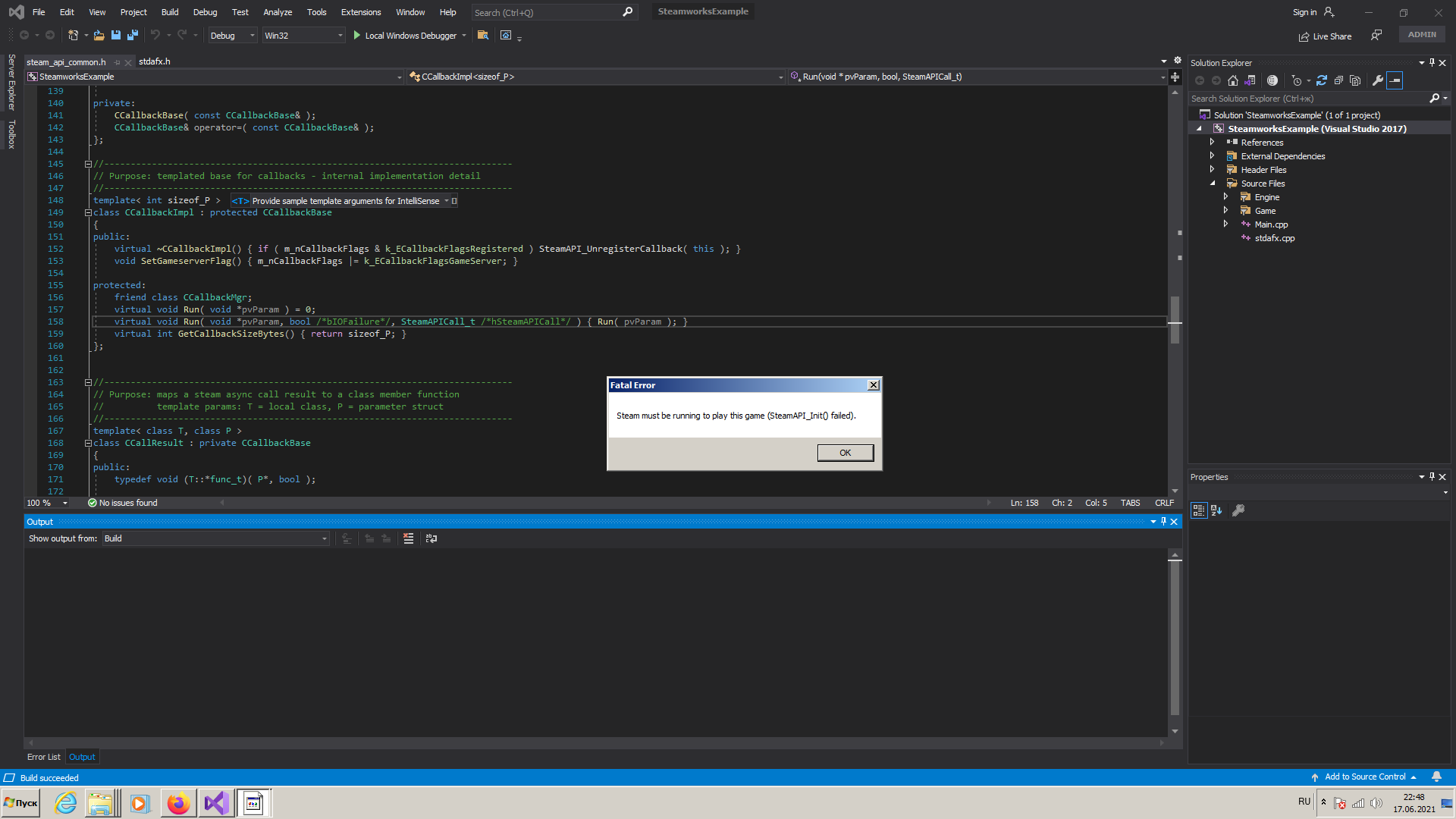Image resolution: width=1456 pixels, height=819 pixels.
Task: Open the File menu
Action: [x=39, y=12]
